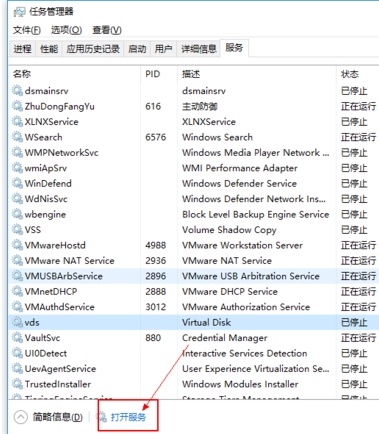Click gear icon beside TrustedInstaller
This screenshot has height=434, width=379.
17,384
